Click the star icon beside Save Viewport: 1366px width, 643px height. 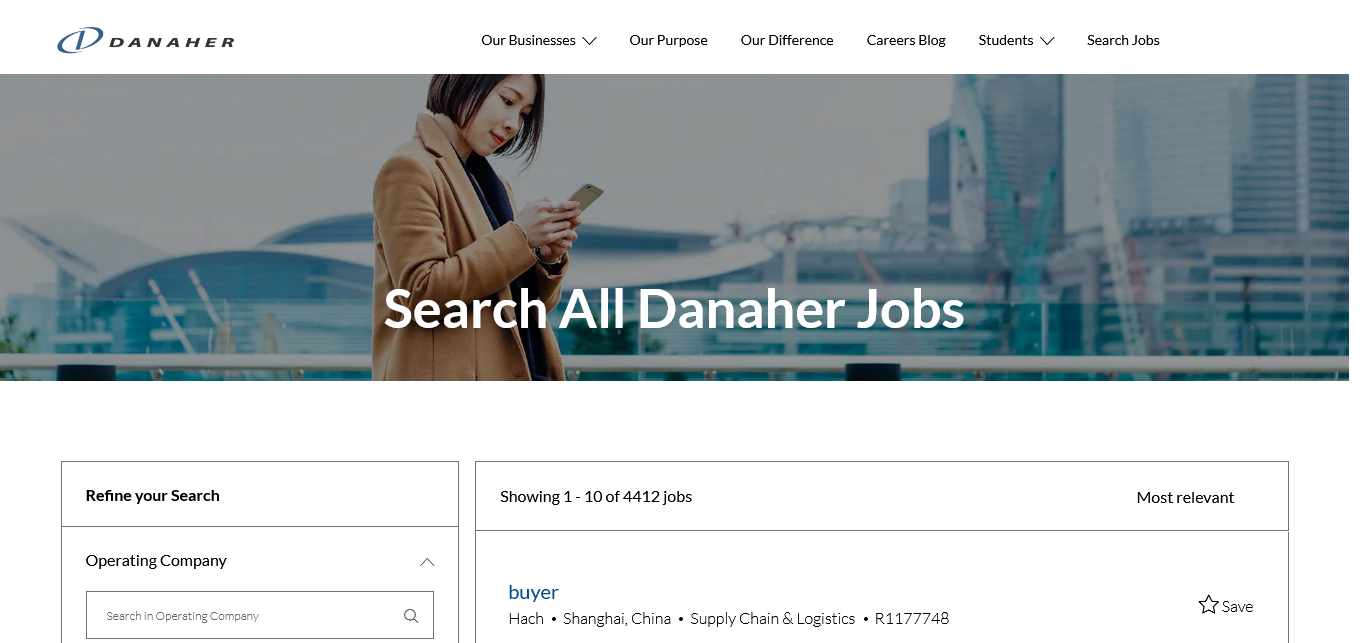coord(1208,605)
